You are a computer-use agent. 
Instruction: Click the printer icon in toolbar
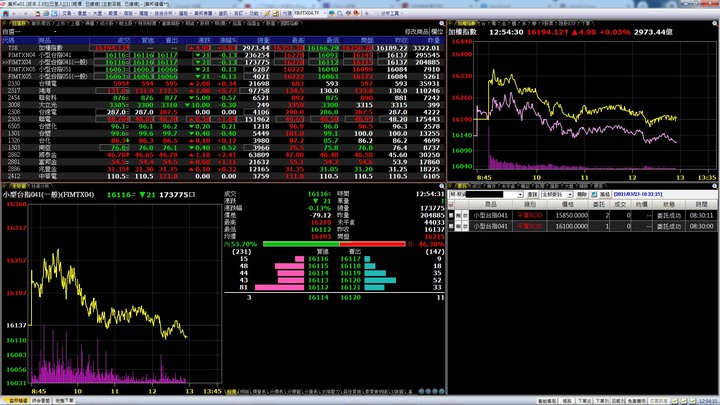pos(46,14)
